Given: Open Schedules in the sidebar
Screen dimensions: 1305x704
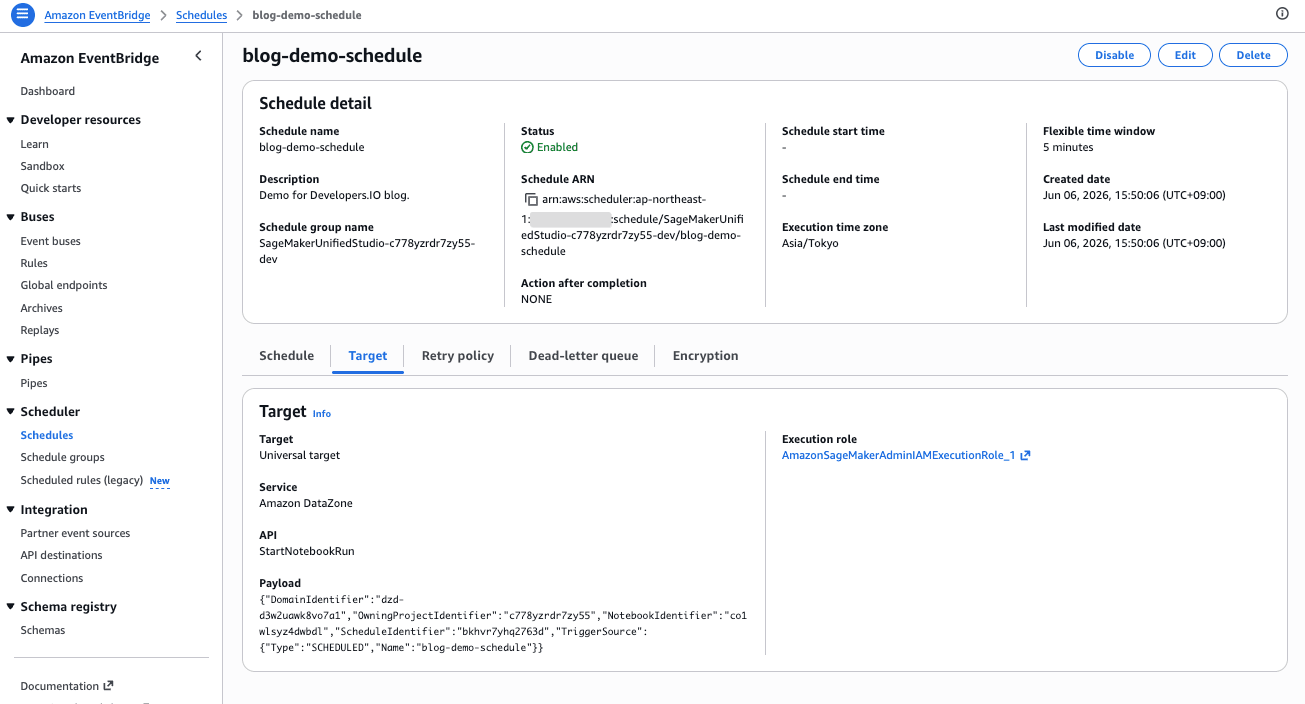Looking at the screenshot, I should click(47, 435).
